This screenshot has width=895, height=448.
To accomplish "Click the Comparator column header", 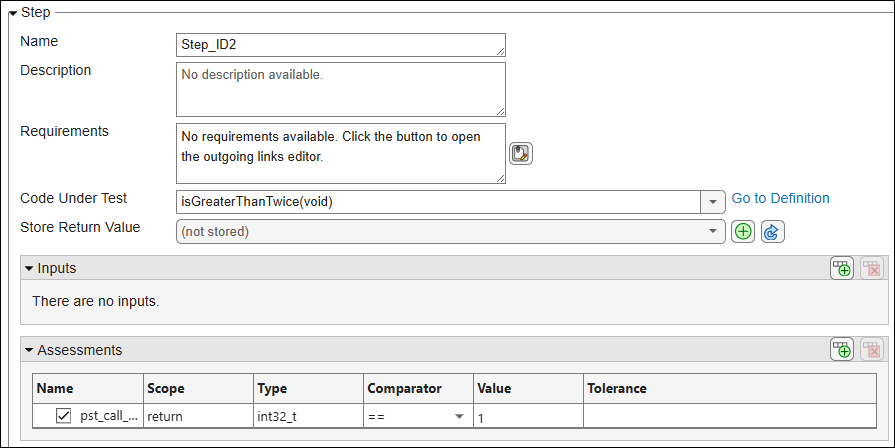I will pos(418,388).
